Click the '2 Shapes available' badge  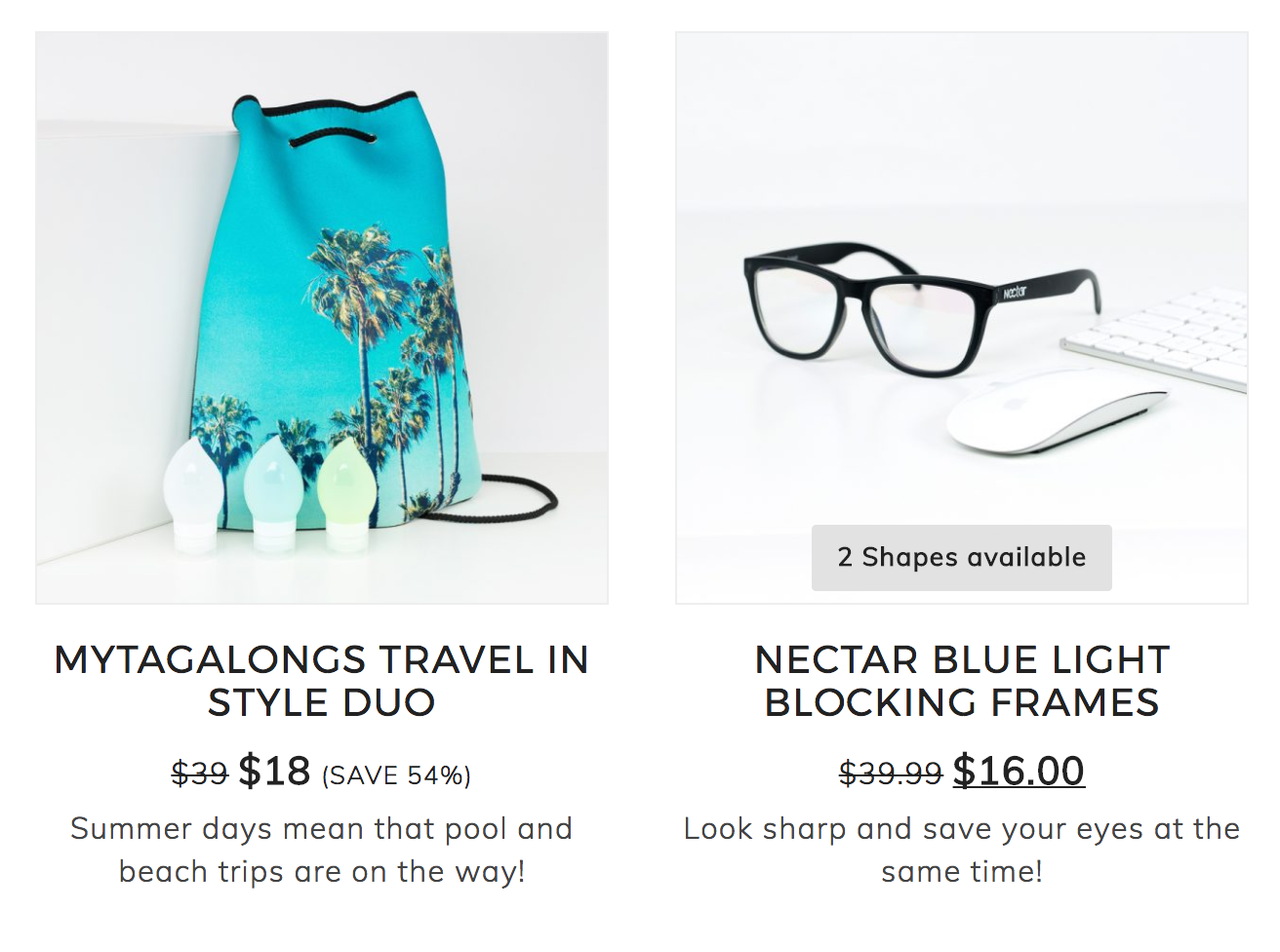pyautogui.click(x=962, y=558)
